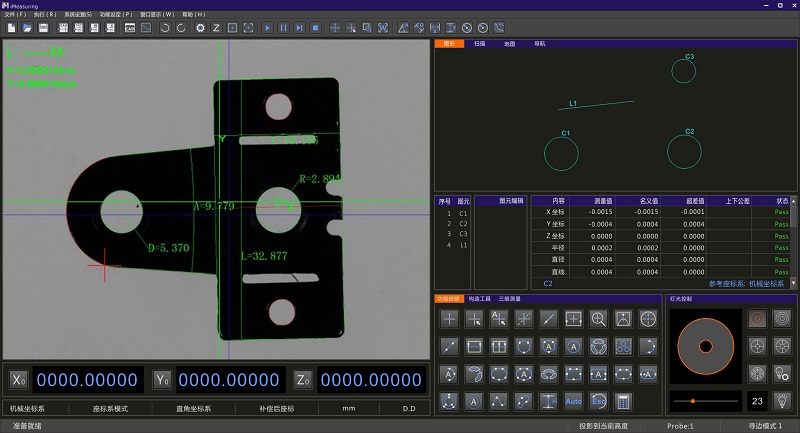This screenshot has height=433, width=800.
Task: Step to the next program item
Action: 299,28
